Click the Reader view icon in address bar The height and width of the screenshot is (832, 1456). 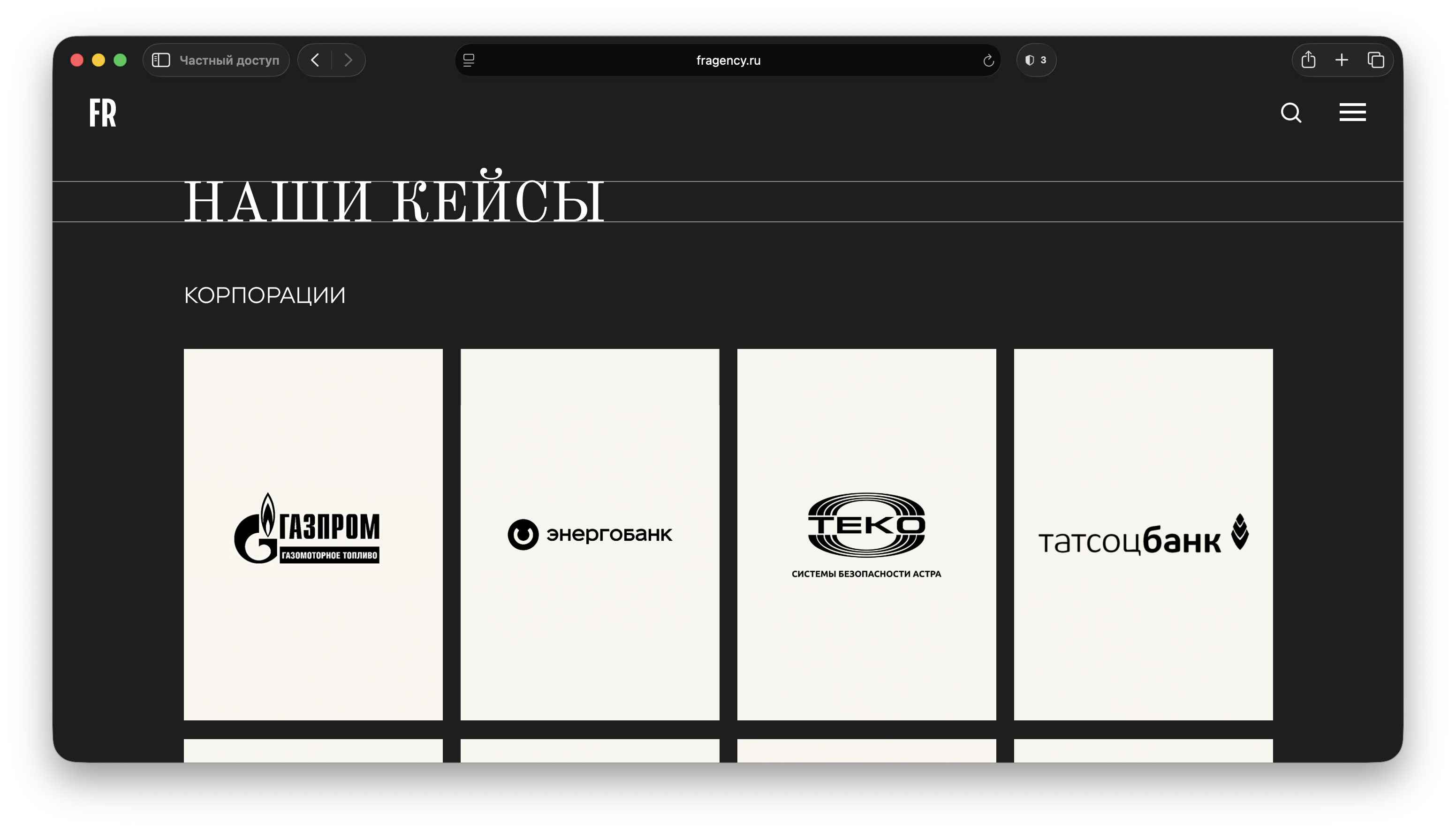point(469,60)
